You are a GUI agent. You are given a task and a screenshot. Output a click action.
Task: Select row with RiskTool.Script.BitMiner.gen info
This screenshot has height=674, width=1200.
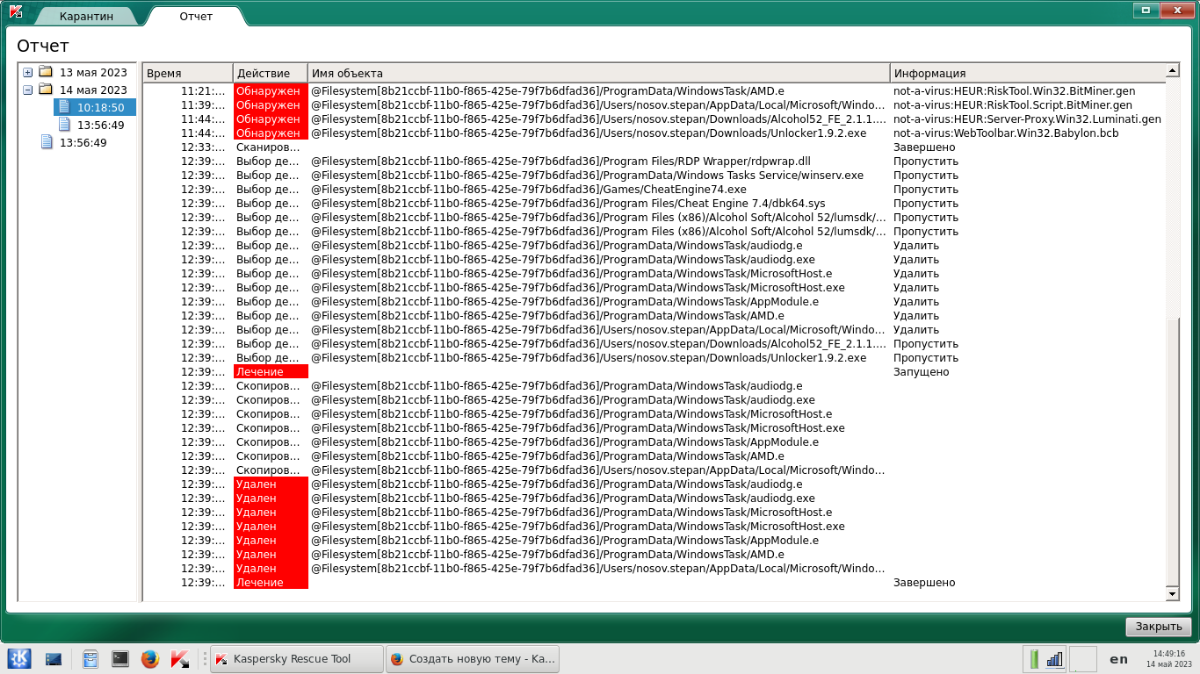pyautogui.click(x=655, y=104)
